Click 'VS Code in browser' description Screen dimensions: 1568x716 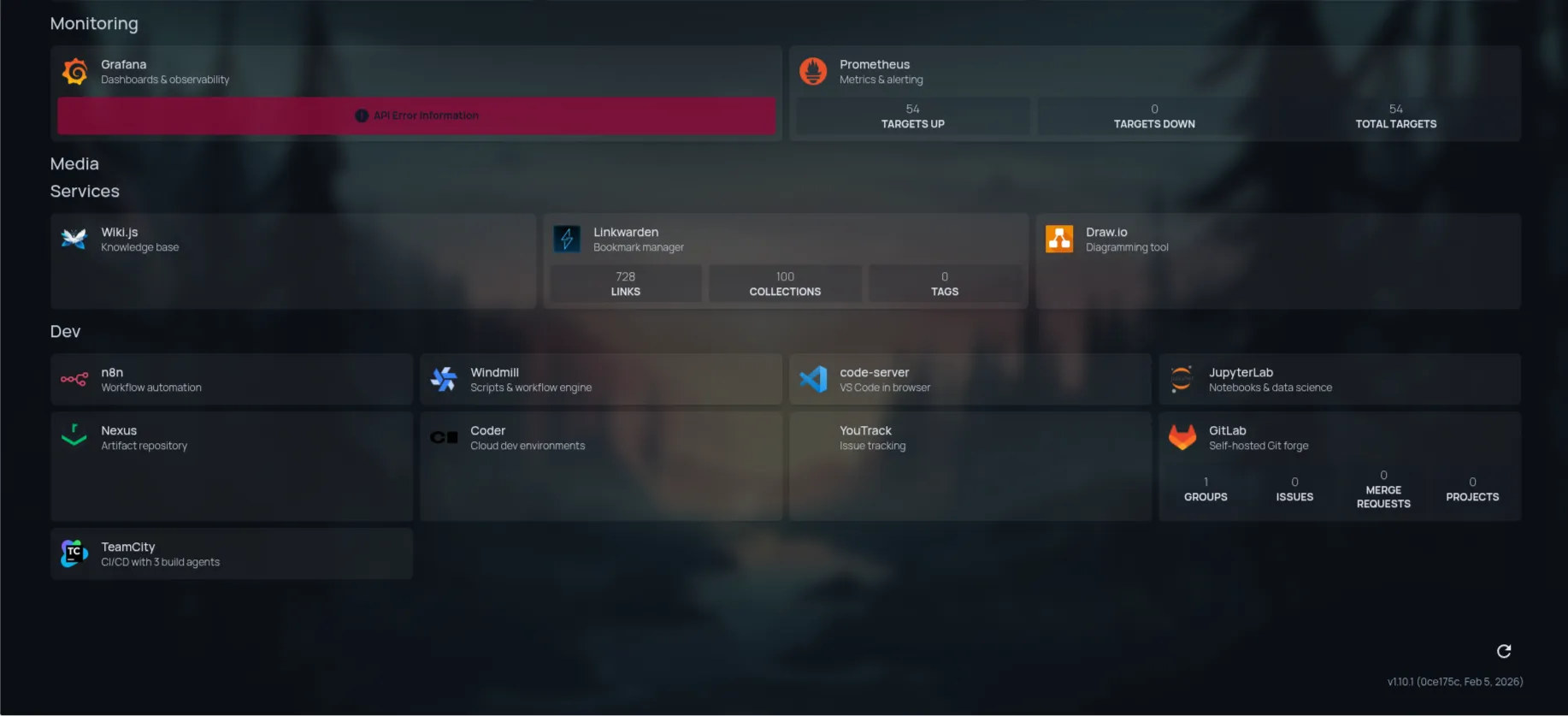(885, 388)
